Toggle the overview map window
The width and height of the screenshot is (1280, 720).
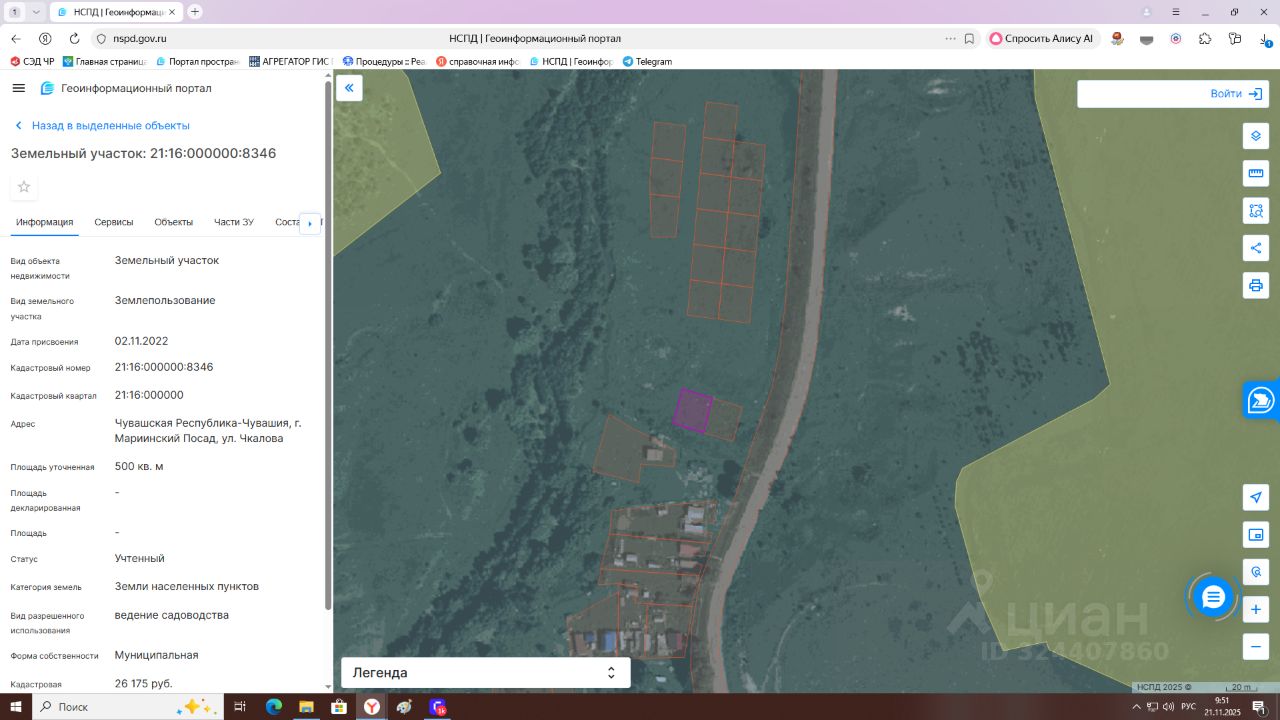click(x=1256, y=535)
